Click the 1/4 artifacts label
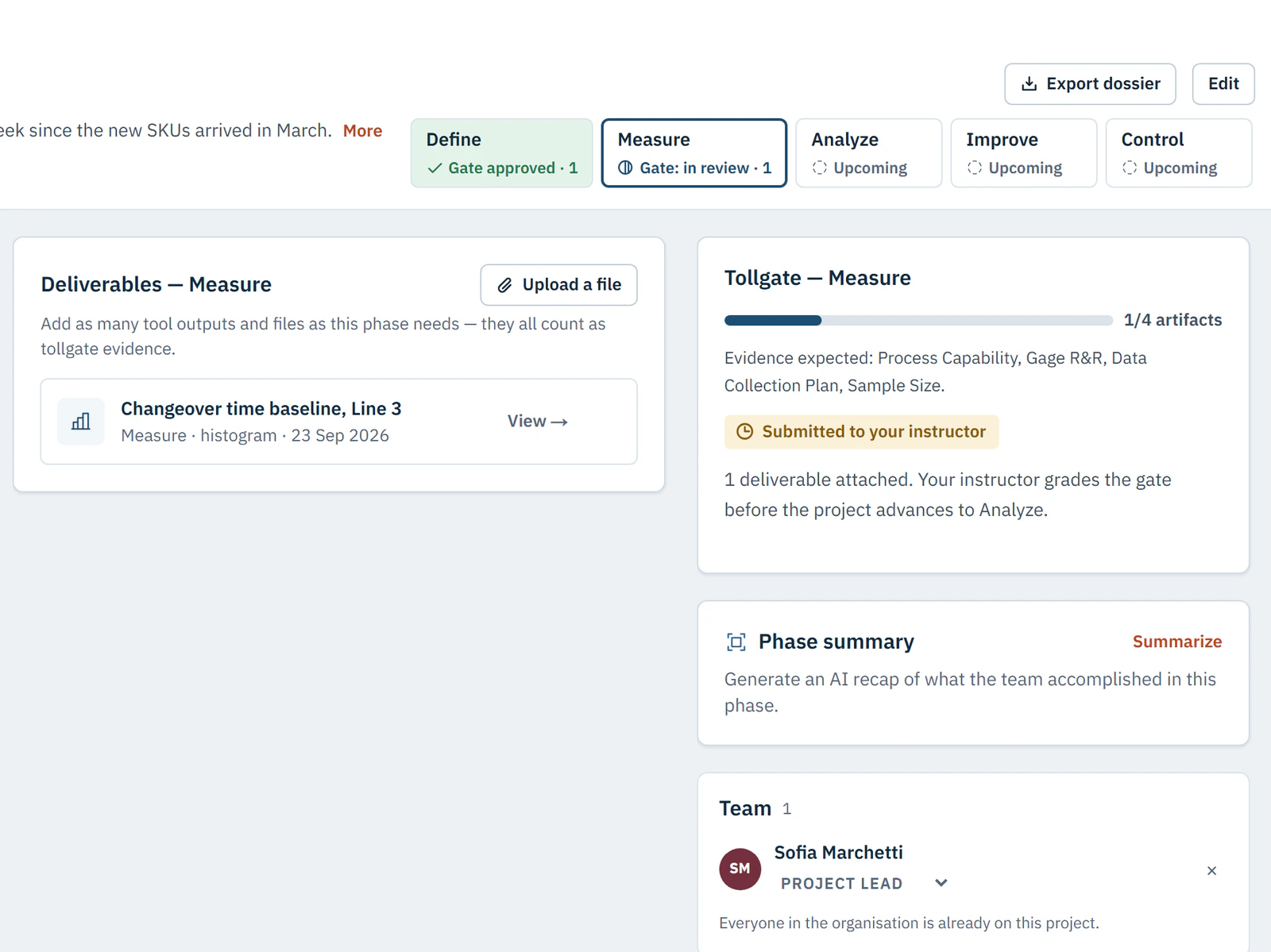This screenshot has width=1271, height=952. [x=1172, y=320]
